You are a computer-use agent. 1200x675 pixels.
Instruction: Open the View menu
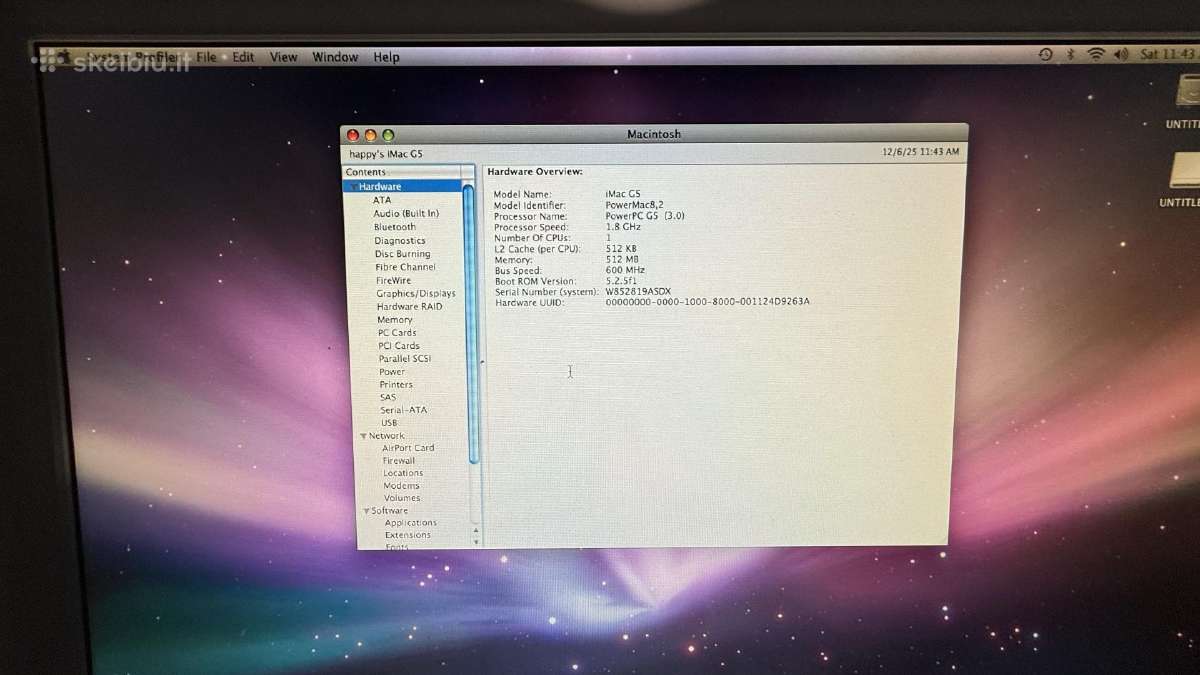(x=284, y=57)
